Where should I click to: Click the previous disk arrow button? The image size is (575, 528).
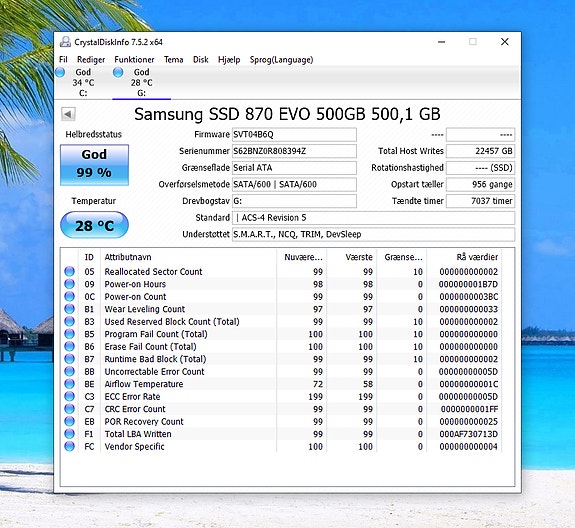coord(68,114)
